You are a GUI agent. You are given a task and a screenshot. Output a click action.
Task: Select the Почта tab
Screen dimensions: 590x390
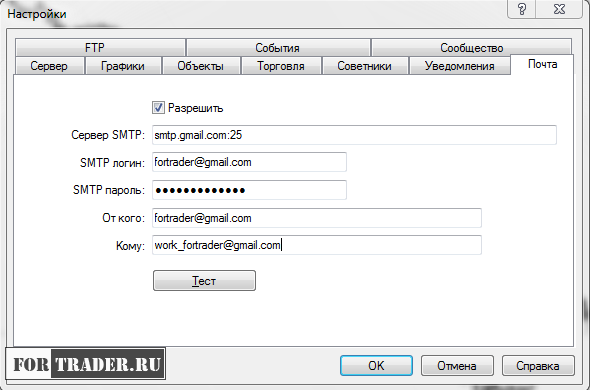[542, 64]
